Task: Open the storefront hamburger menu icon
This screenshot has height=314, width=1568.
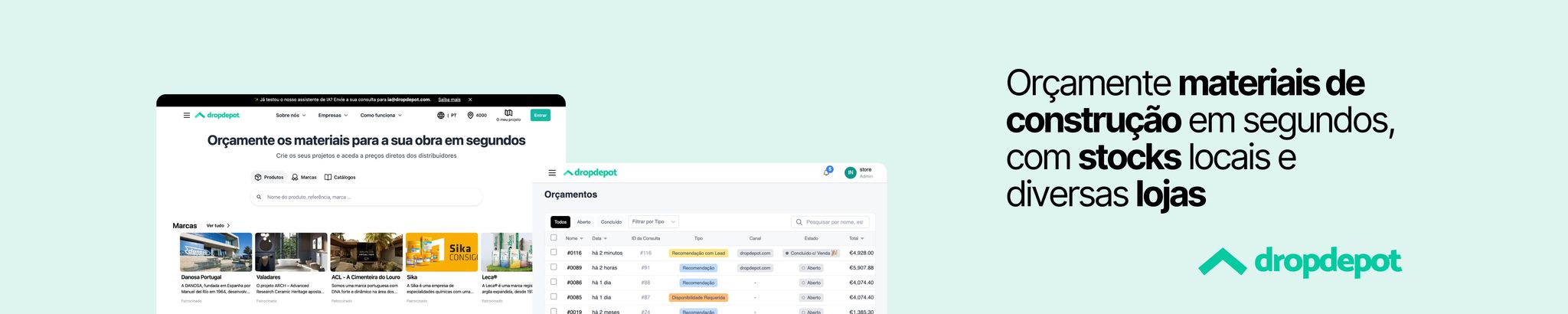Action: (x=186, y=116)
